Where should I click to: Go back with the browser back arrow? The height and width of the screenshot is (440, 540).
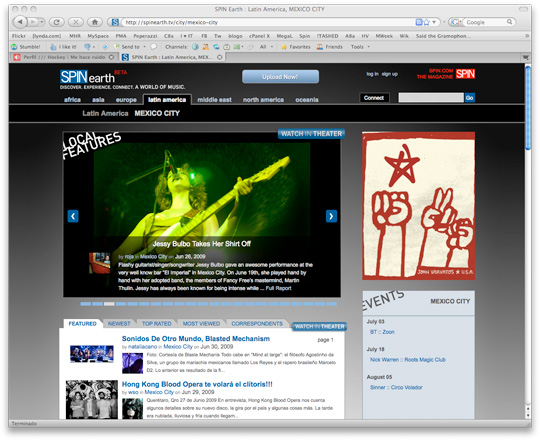[20, 22]
